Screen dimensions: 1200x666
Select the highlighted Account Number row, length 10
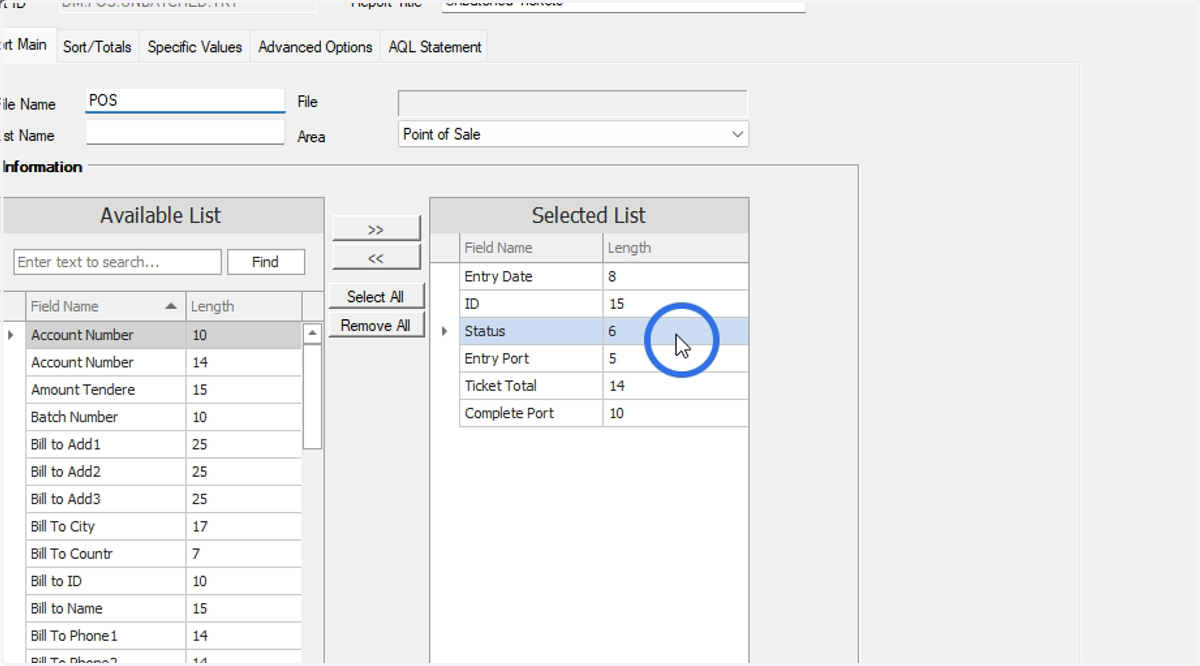tap(164, 335)
